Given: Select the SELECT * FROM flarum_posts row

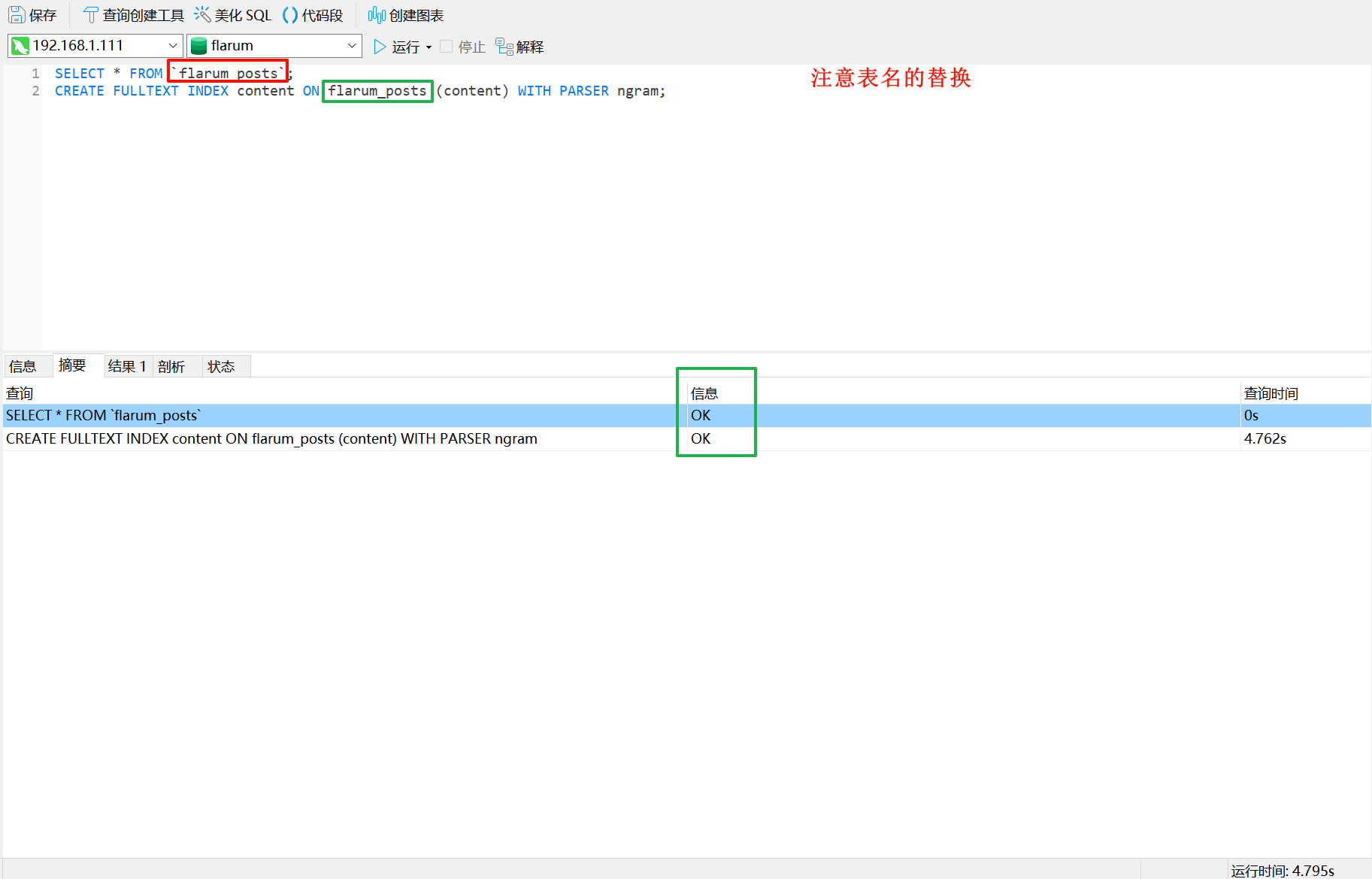Looking at the screenshot, I should click(x=104, y=415).
